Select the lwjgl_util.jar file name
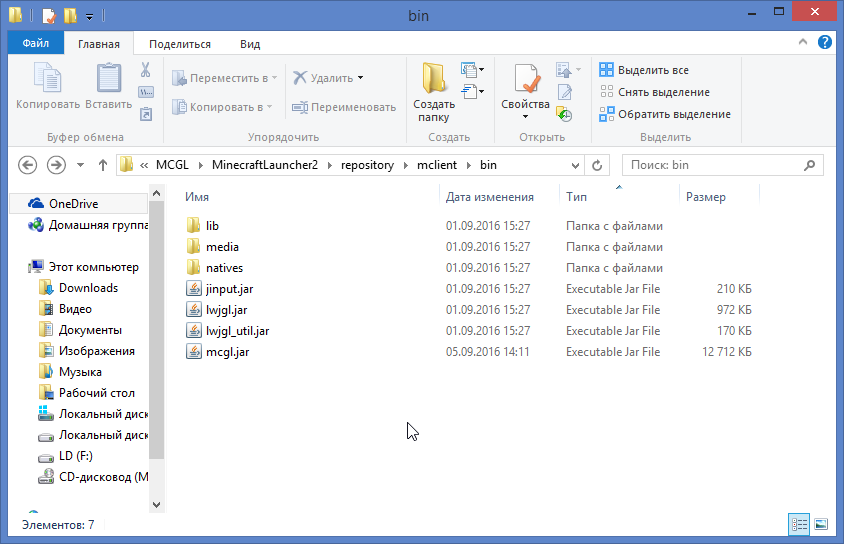 [237, 331]
